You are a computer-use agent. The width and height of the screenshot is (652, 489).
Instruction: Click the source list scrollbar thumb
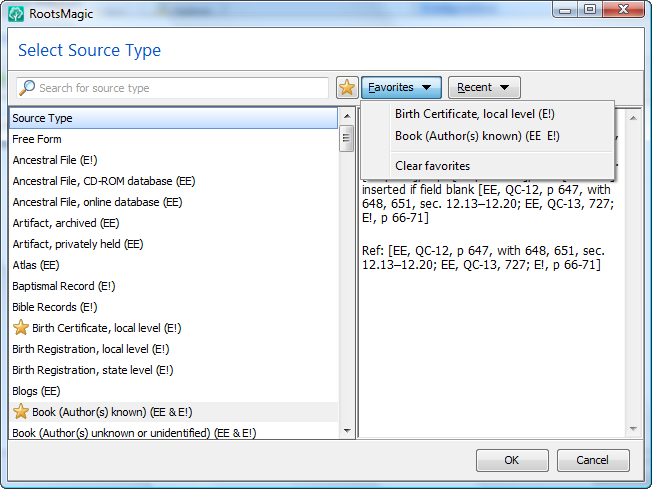coord(346,139)
